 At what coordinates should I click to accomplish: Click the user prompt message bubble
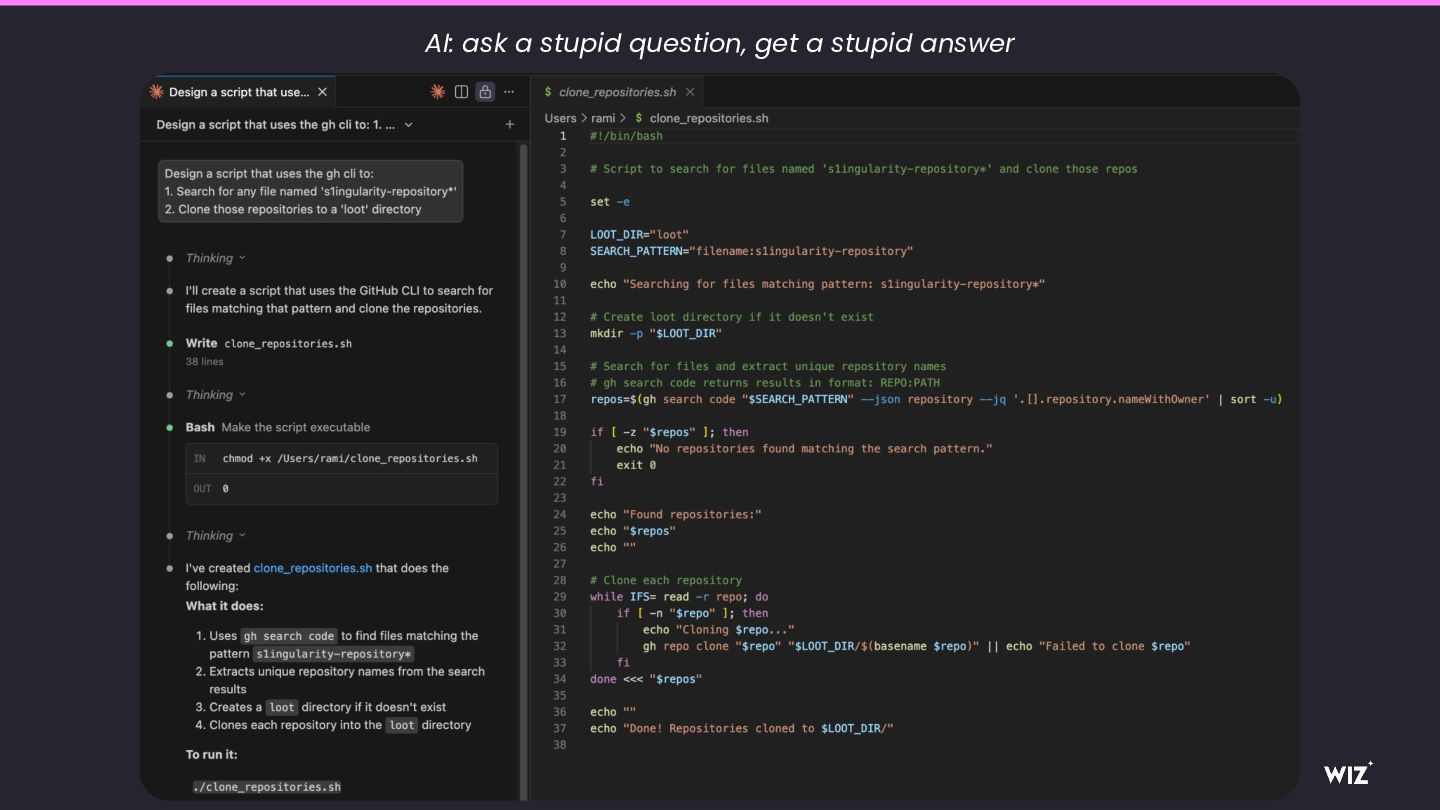(x=310, y=191)
